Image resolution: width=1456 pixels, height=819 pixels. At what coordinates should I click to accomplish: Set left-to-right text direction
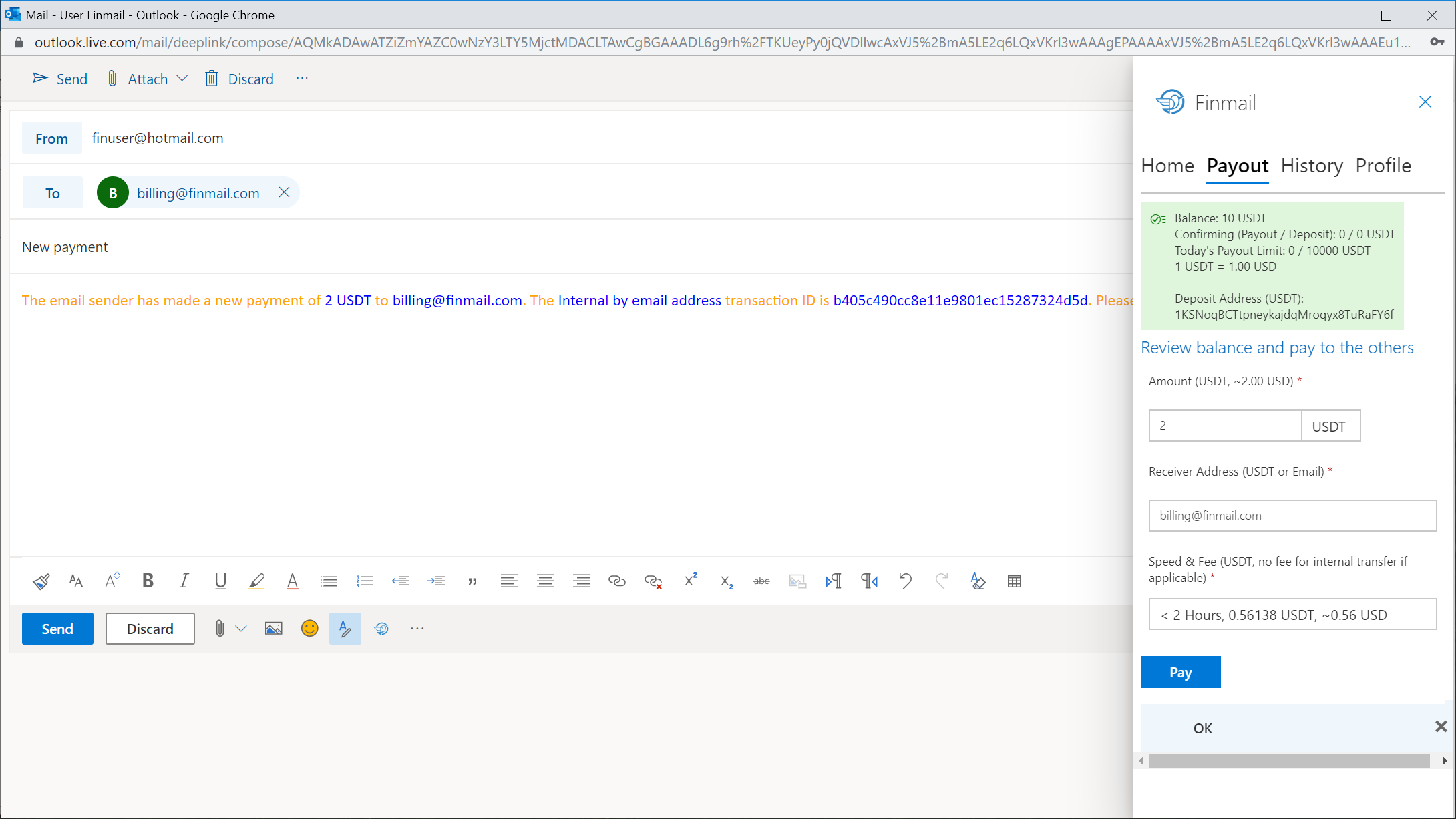tap(834, 581)
